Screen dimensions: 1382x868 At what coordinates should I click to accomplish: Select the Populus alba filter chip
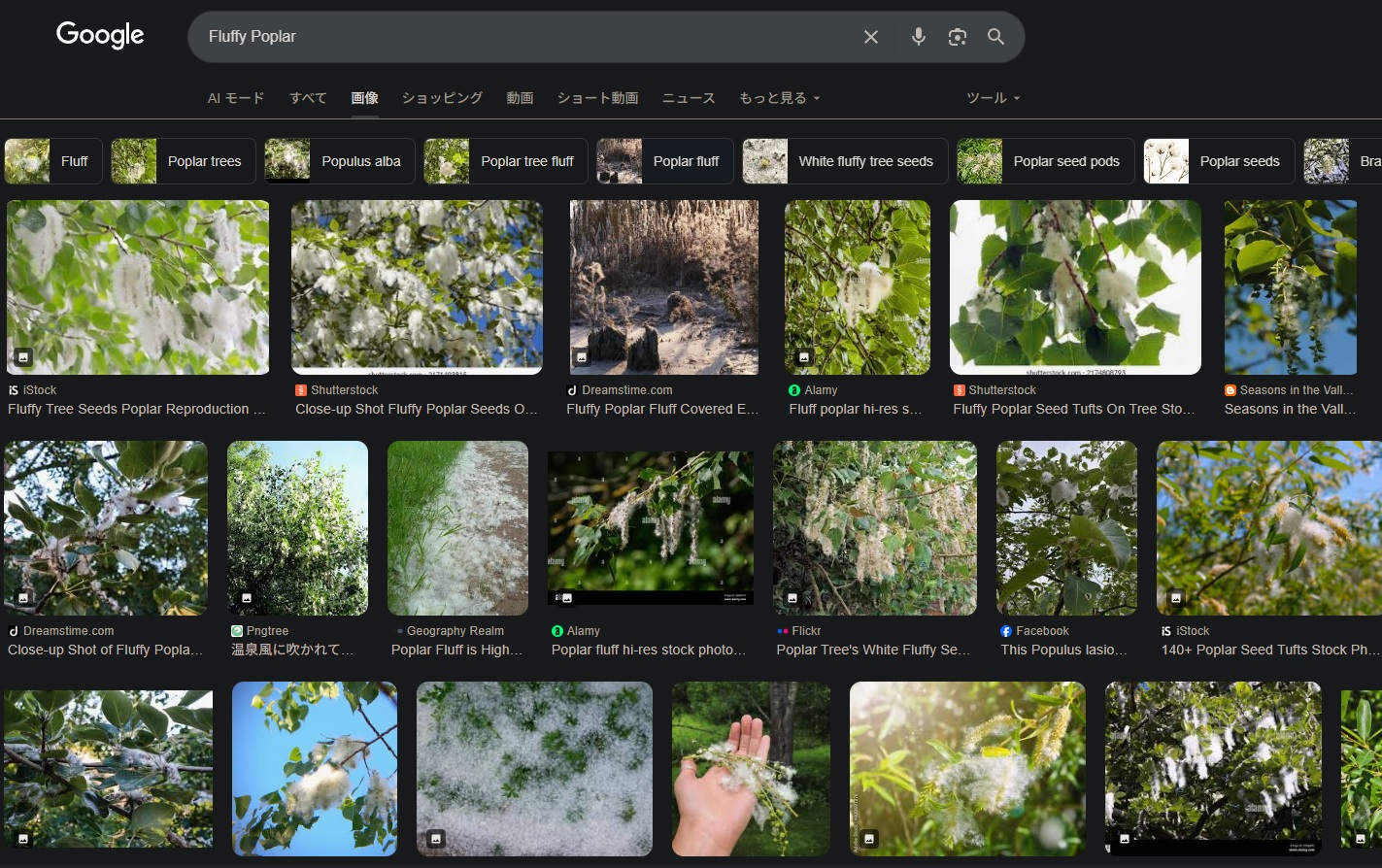click(x=340, y=161)
